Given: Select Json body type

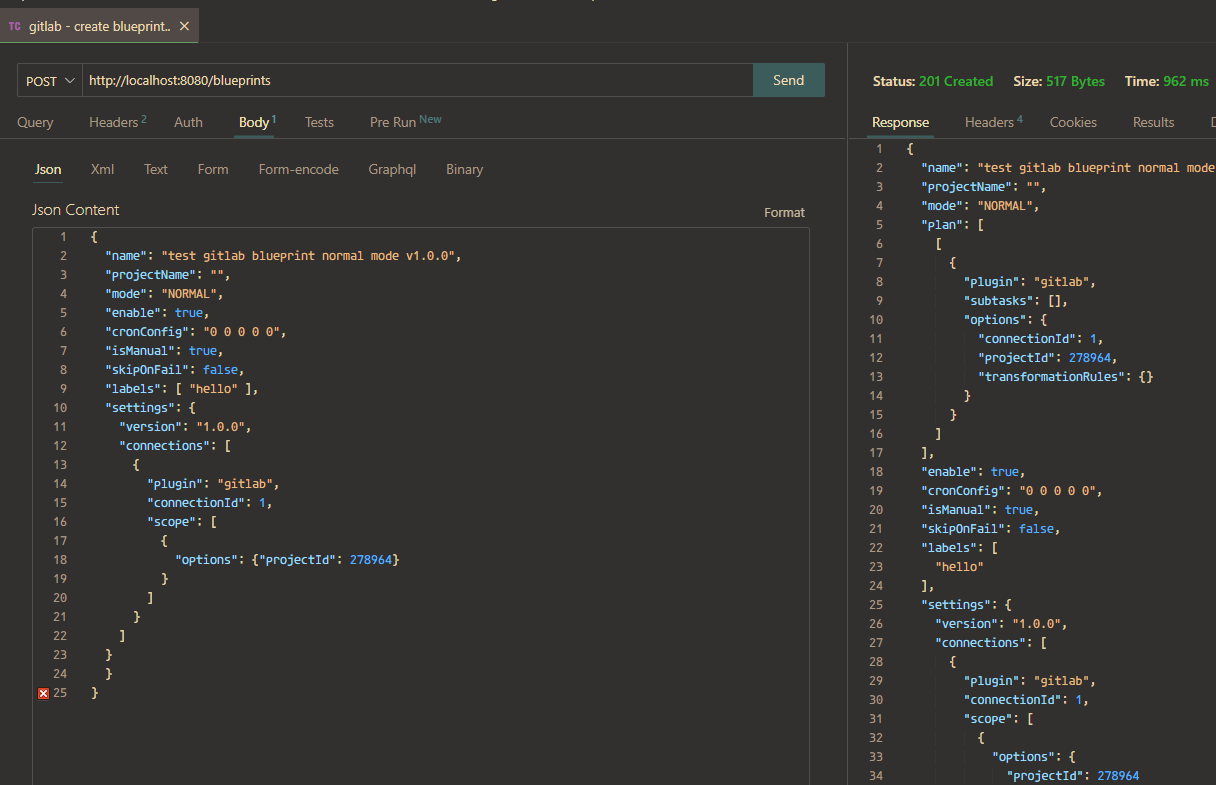Looking at the screenshot, I should [48, 169].
